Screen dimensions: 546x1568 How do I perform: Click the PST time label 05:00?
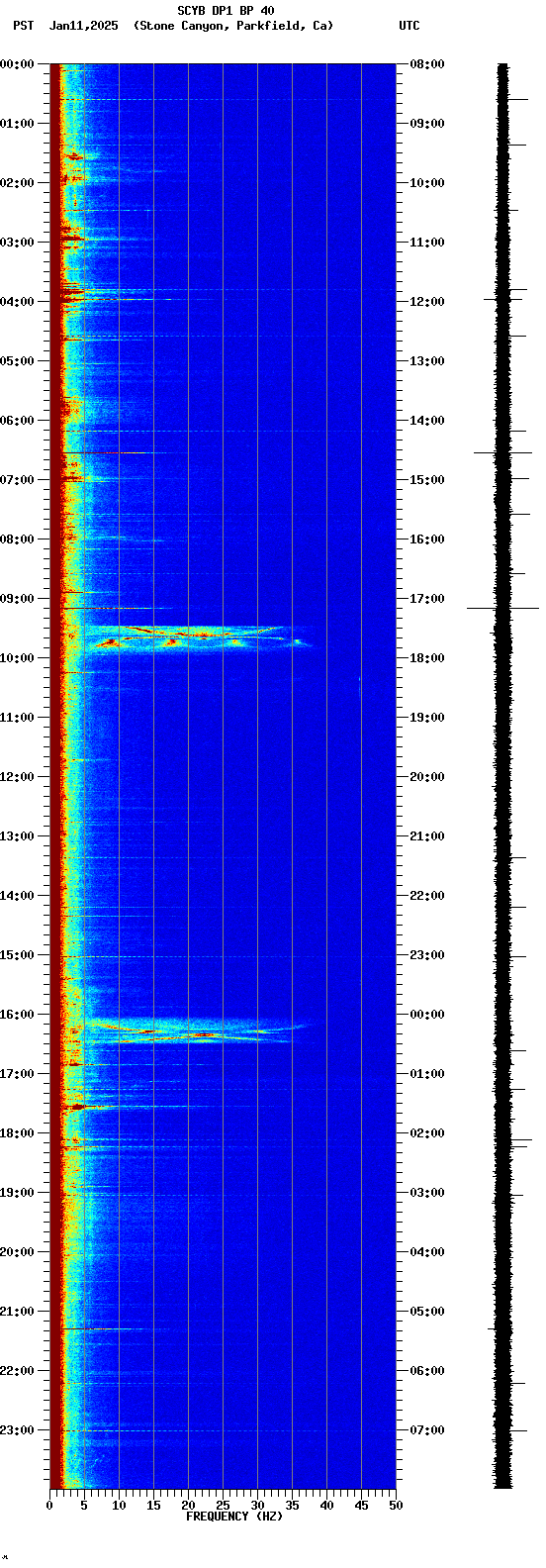[17, 361]
